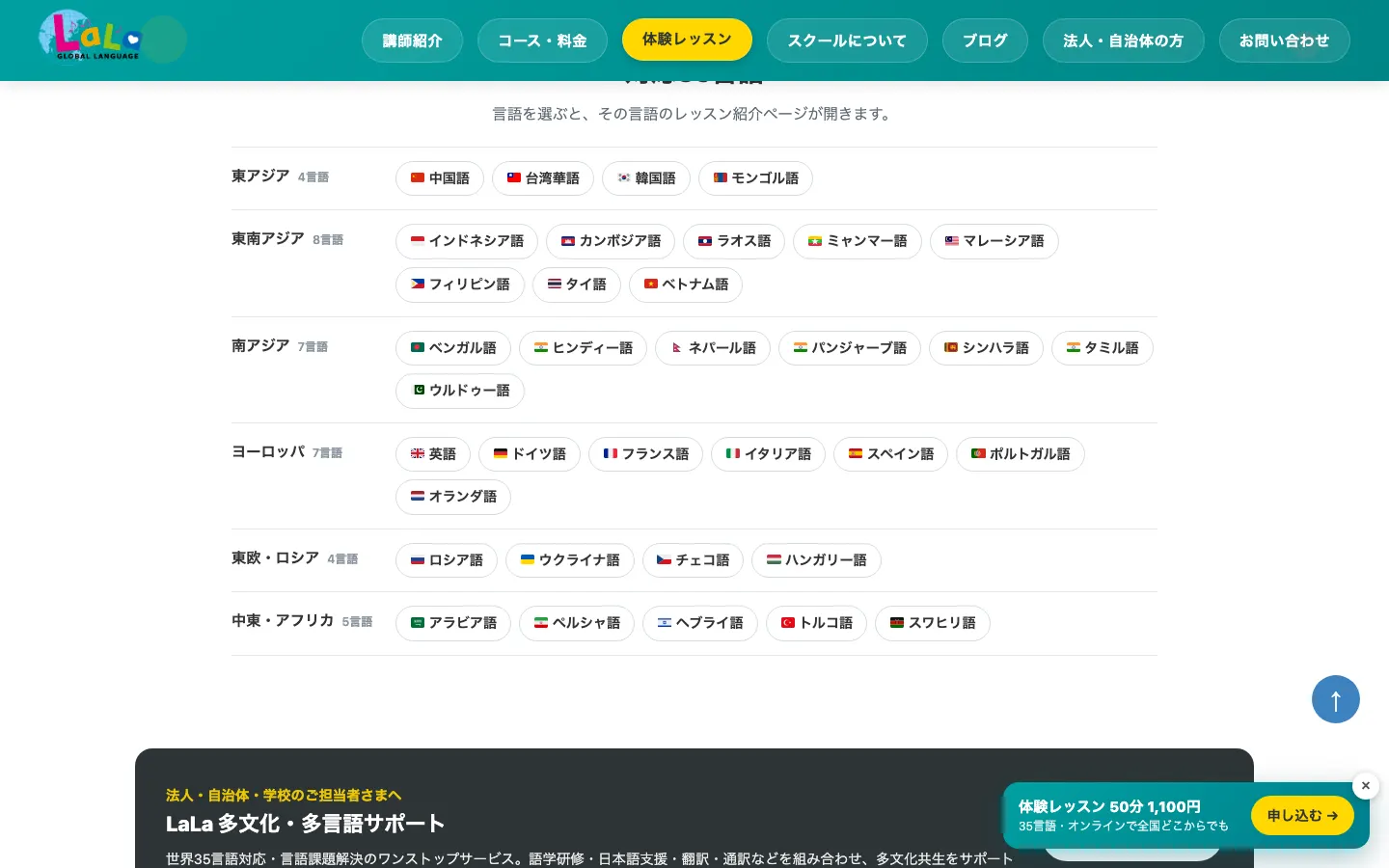This screenshot has height=868, width=1389.
Task: Go to the 体験レッスン page
Action: [687, 40]
